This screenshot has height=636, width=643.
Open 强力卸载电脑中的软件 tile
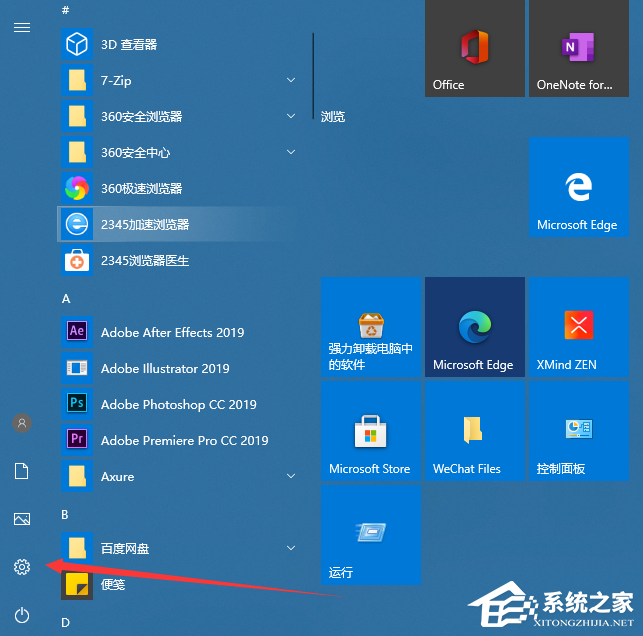click(371, 327)
